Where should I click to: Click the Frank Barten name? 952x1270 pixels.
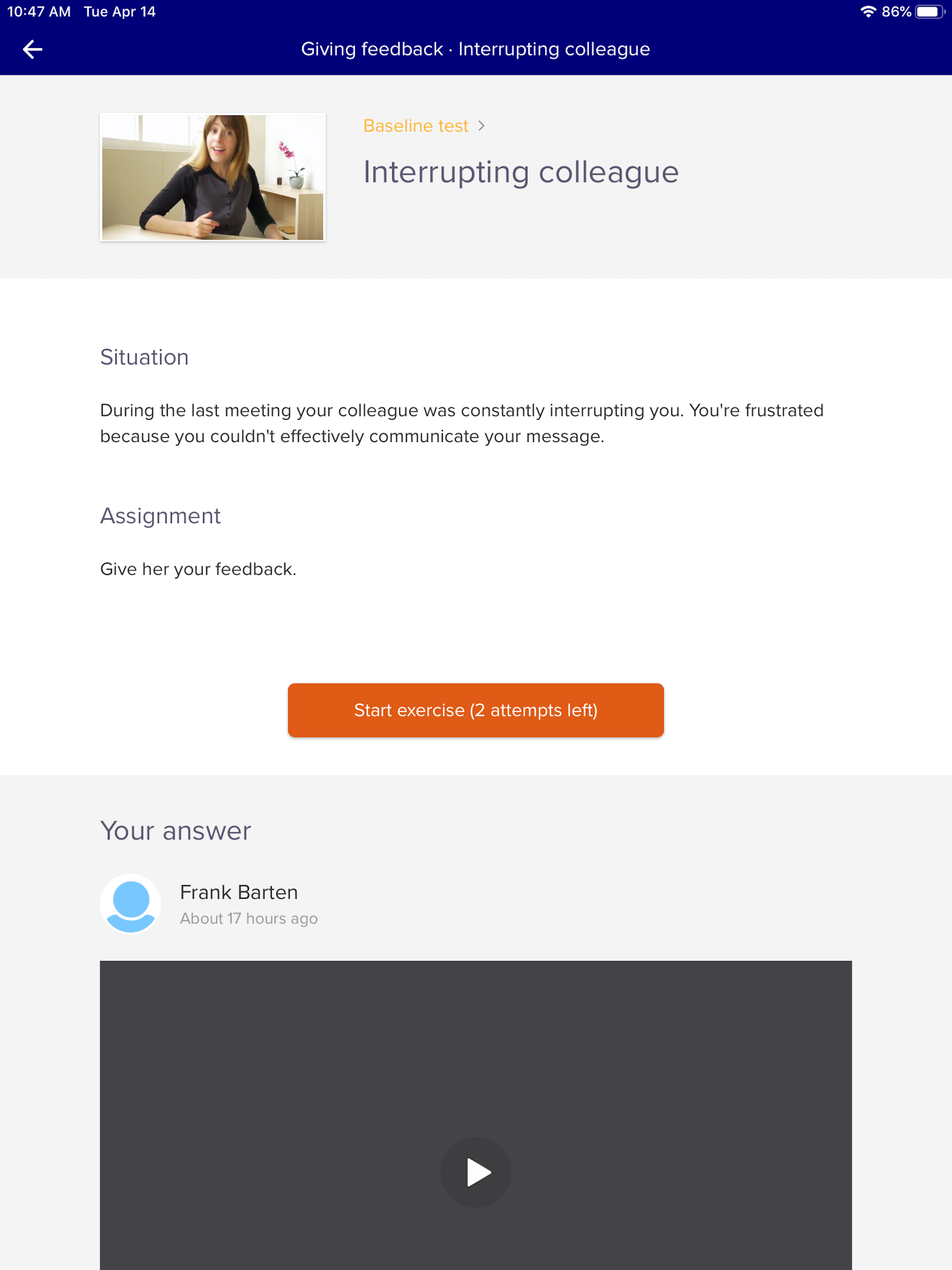click(x=239, y=892)
